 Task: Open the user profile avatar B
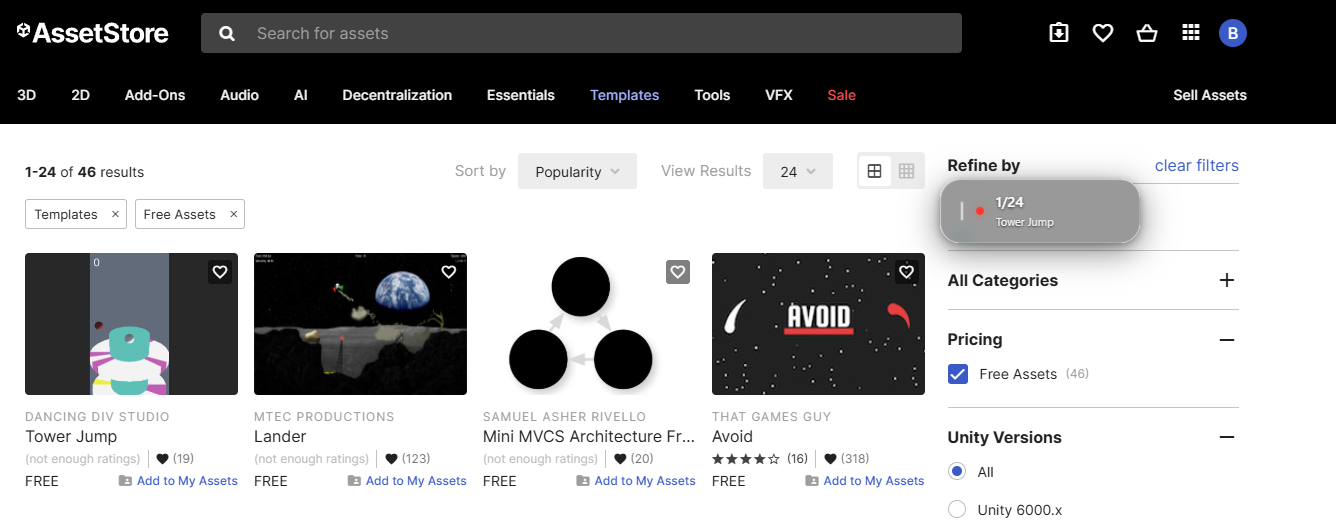[1233, 33]
